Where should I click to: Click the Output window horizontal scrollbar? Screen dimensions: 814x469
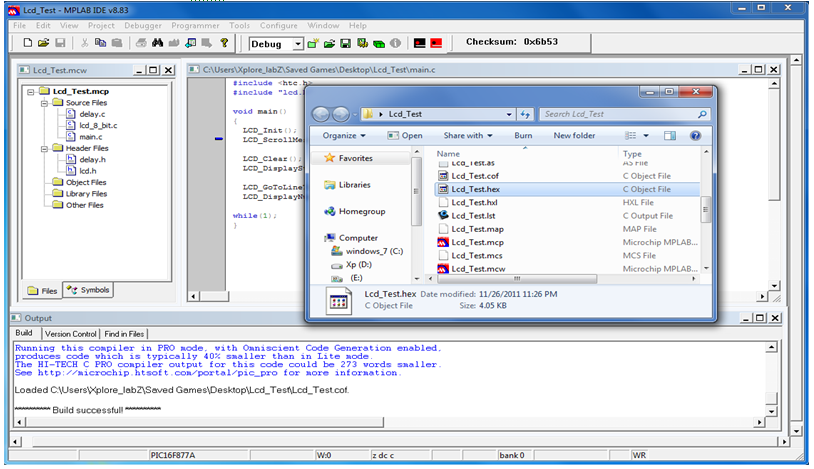tap(205, 422)
